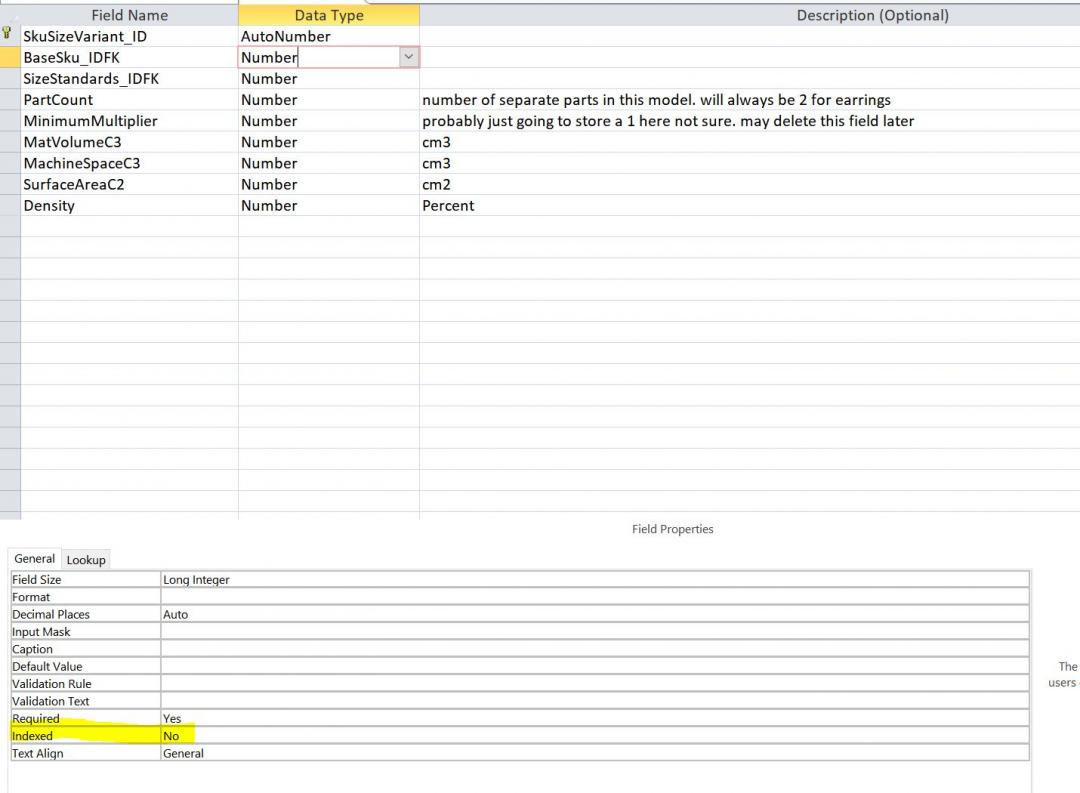Click the Percent description for Density
This screenshot has width=1080, height=793.
tap(448, 205)
